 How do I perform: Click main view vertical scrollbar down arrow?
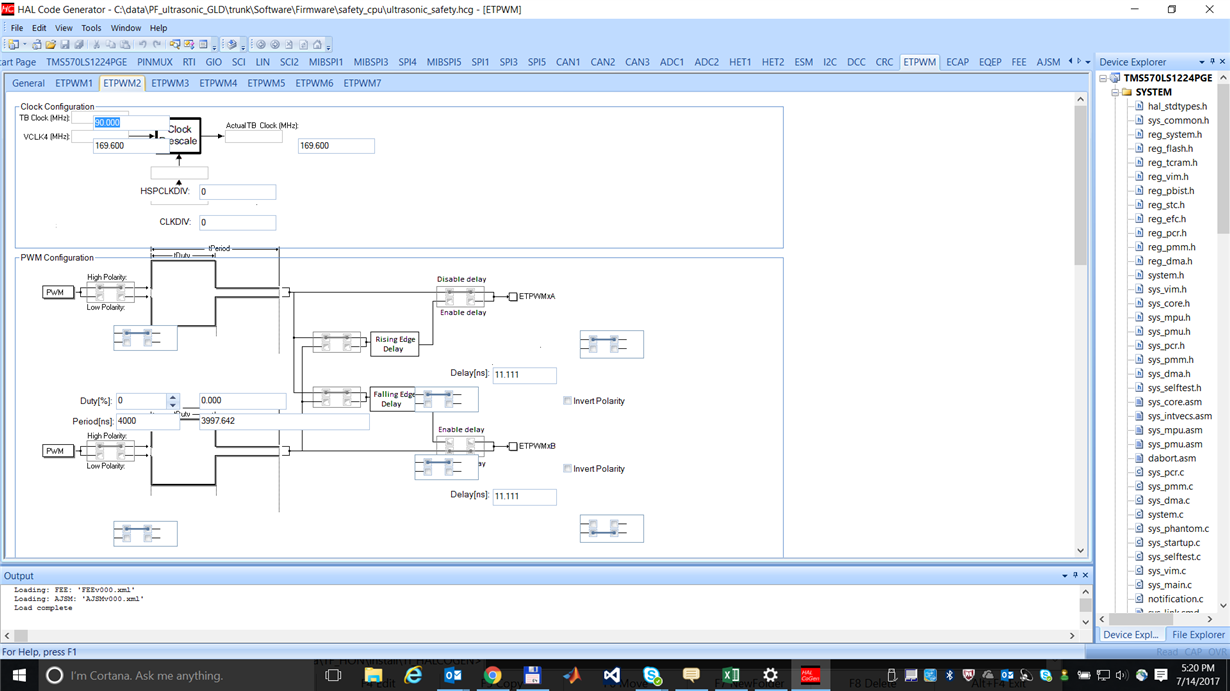(x=1080, y=550)
